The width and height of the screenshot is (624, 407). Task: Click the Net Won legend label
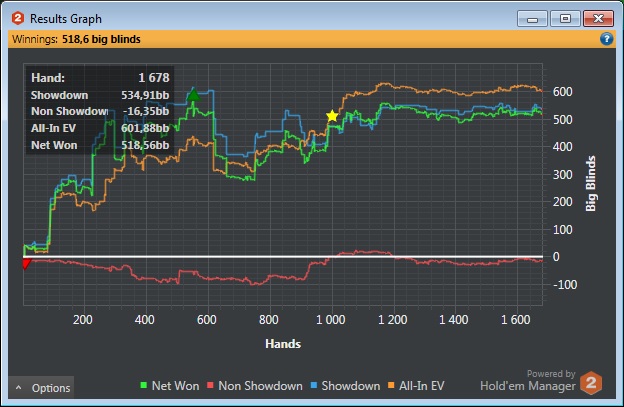pyautogui.click(x=175, y=386)
